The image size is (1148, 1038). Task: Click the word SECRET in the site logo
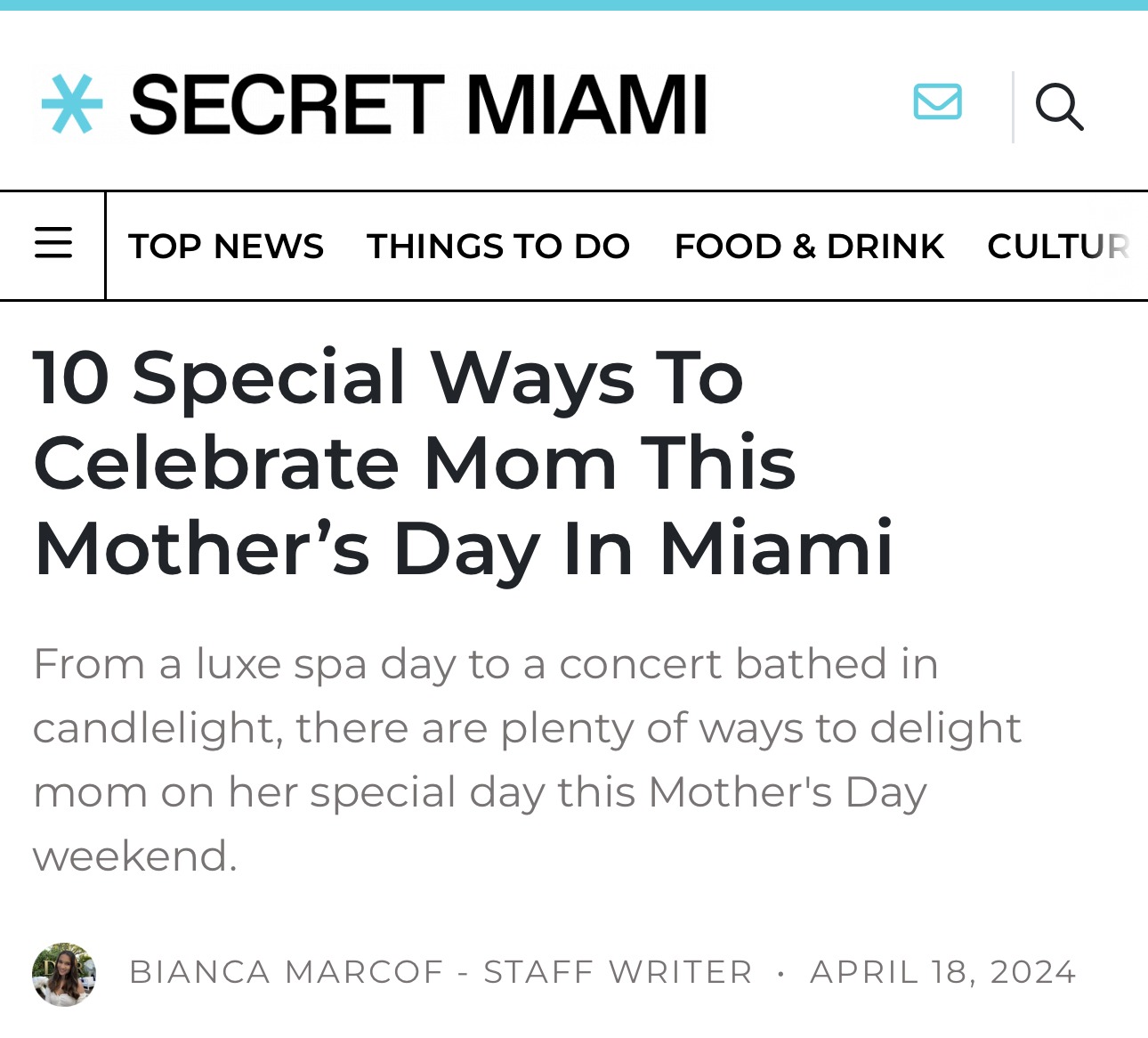(287, 105)
